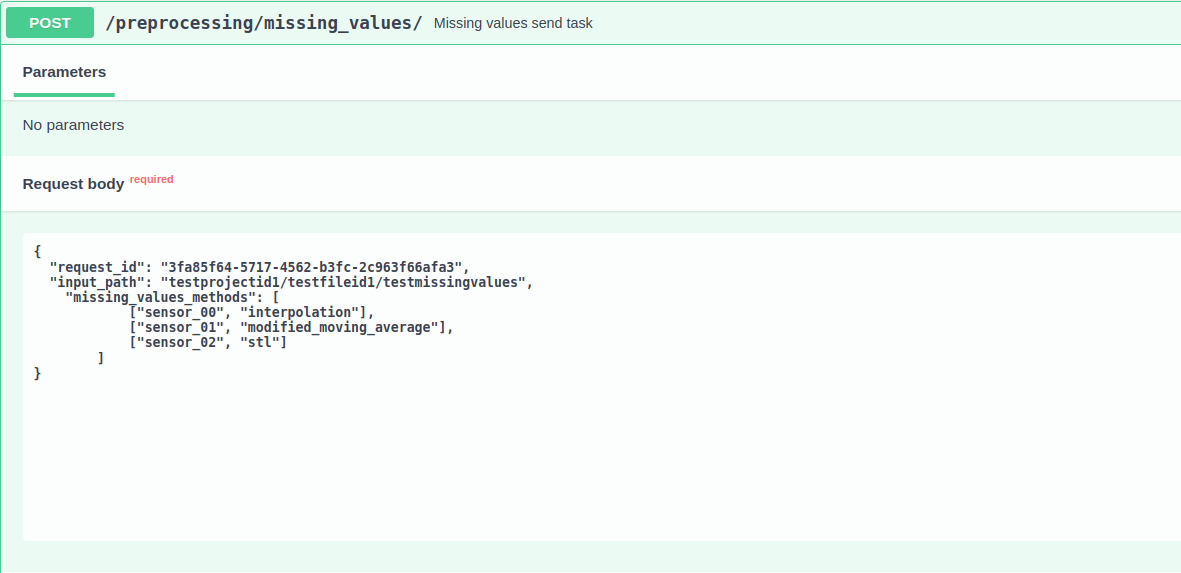Screen dimensions: 1181x573
Task: Click the testprojectid1/testfileid1/testmissingvalues path value
Action: [343, 282]
